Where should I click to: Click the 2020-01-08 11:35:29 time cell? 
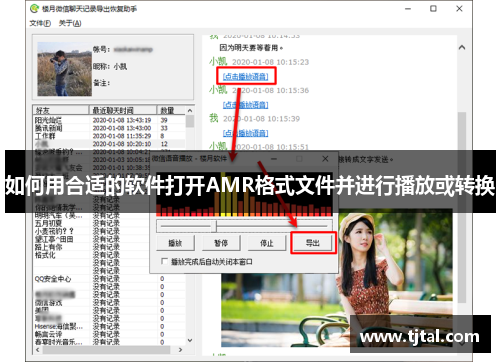(x=122, y=136)
